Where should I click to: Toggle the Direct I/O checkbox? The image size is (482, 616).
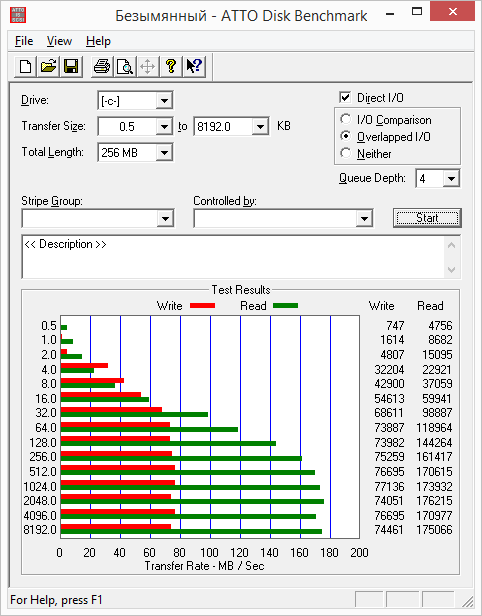coord(345,97)
